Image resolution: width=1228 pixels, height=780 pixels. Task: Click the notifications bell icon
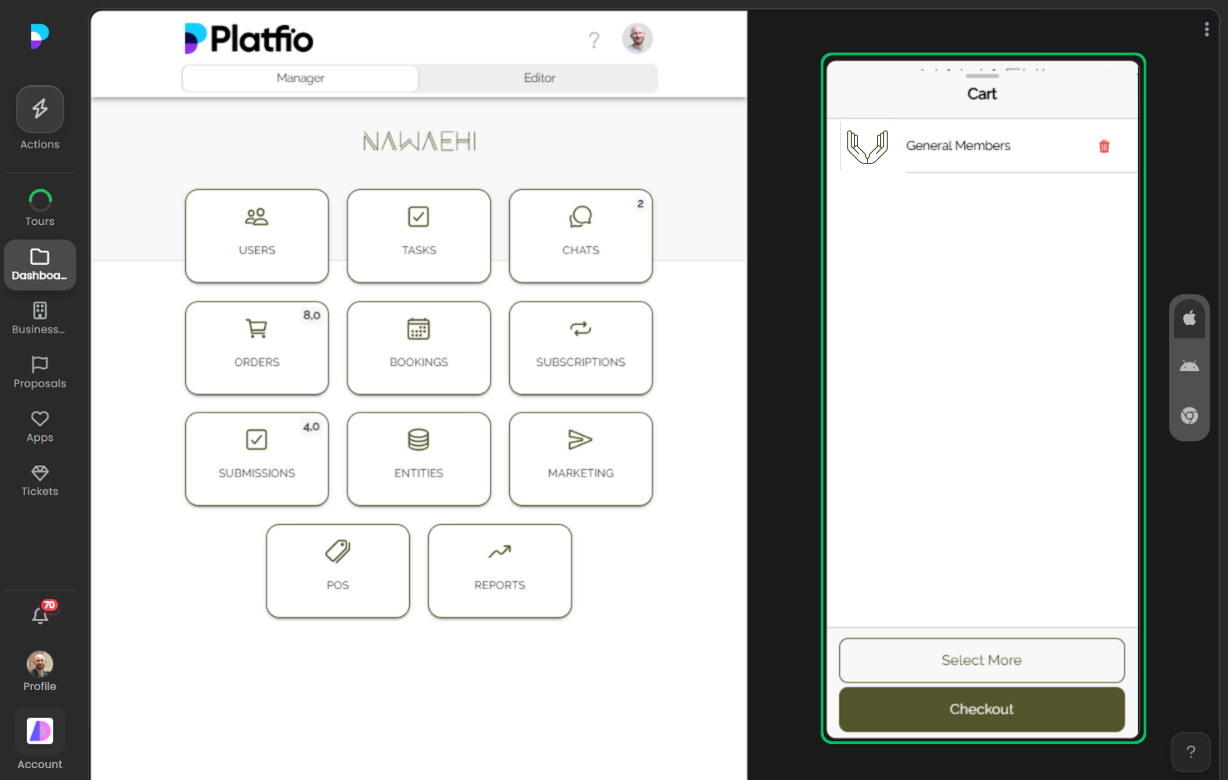point(40,616)
